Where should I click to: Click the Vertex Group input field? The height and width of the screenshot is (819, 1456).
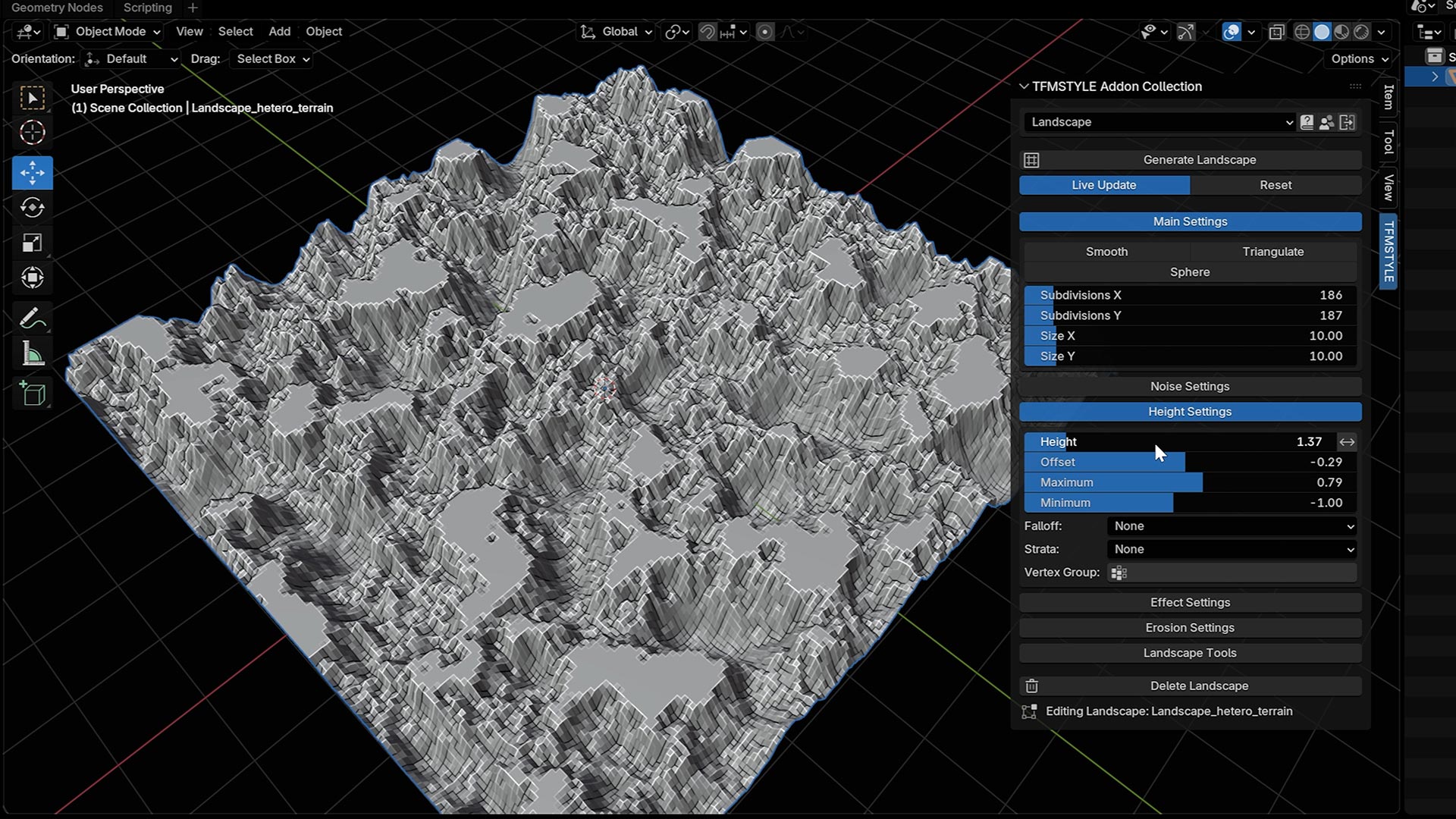pos(1232,573)
